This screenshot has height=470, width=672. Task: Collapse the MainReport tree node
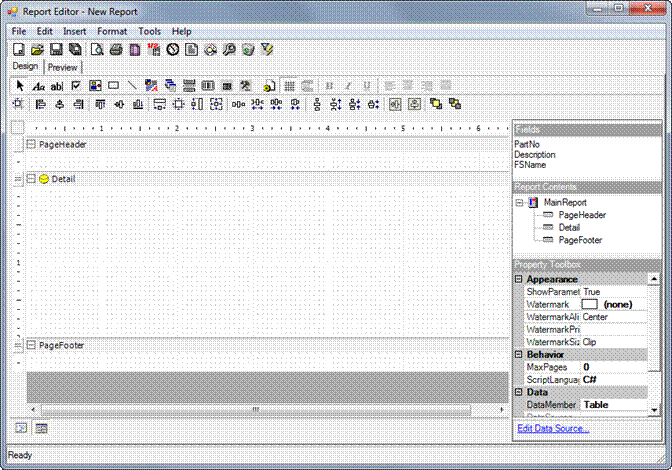click(520, 202)
